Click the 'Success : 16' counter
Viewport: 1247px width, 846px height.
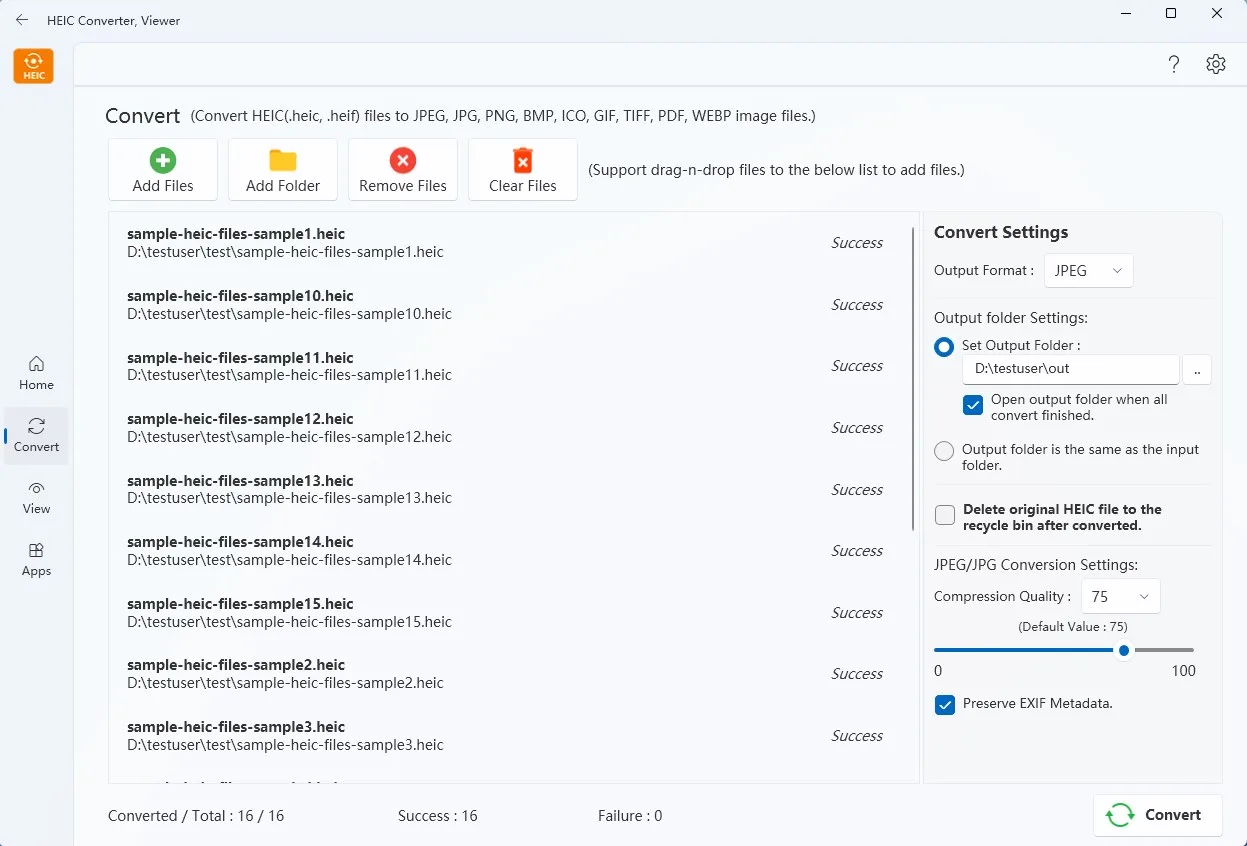point(437,816)
